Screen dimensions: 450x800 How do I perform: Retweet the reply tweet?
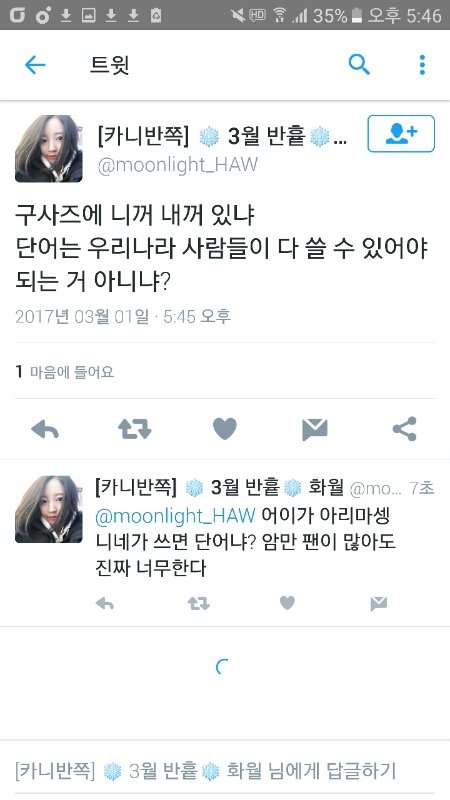(198, 604)
